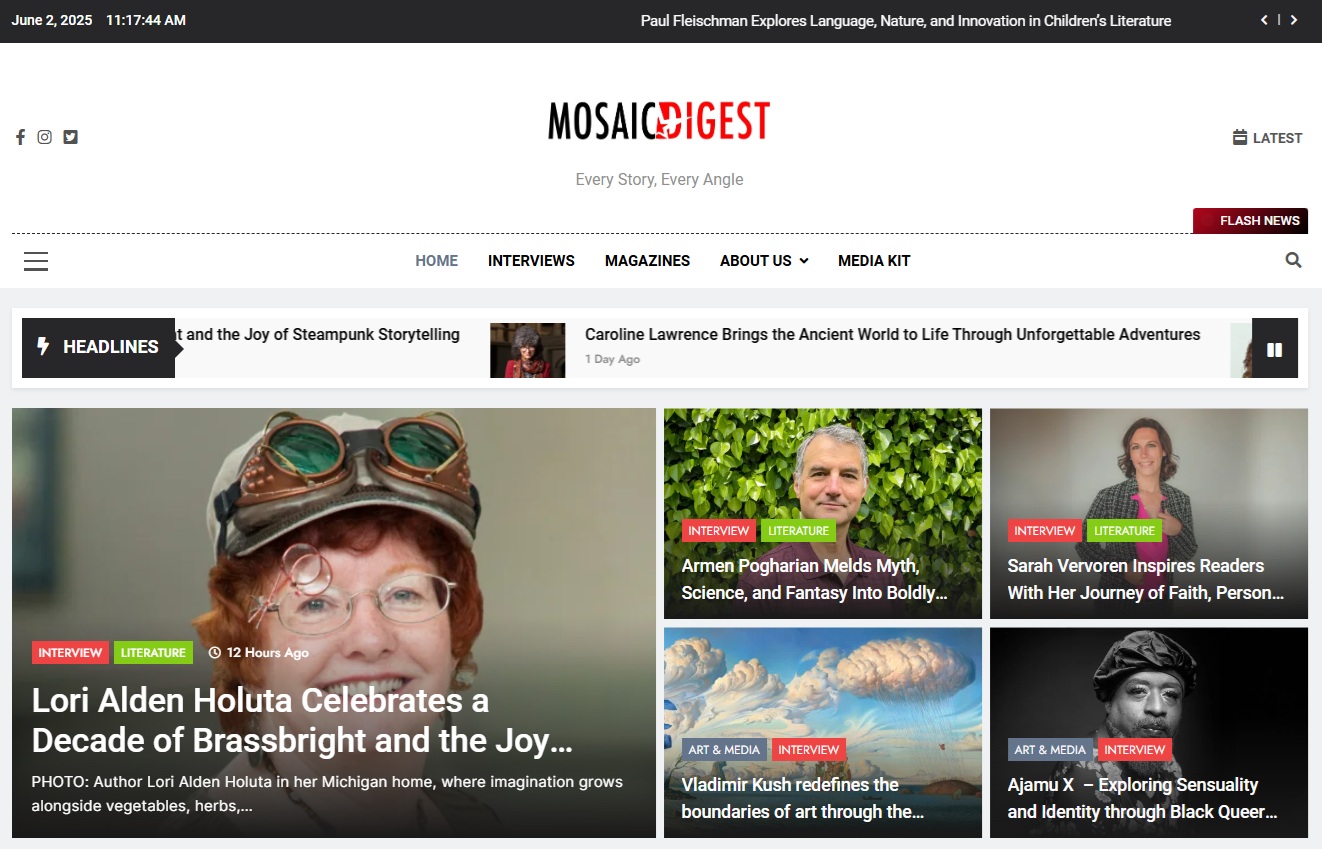Select Literature tag on Armen Pogharian card
Screen dimensions: 1322x849
[798, 531]
